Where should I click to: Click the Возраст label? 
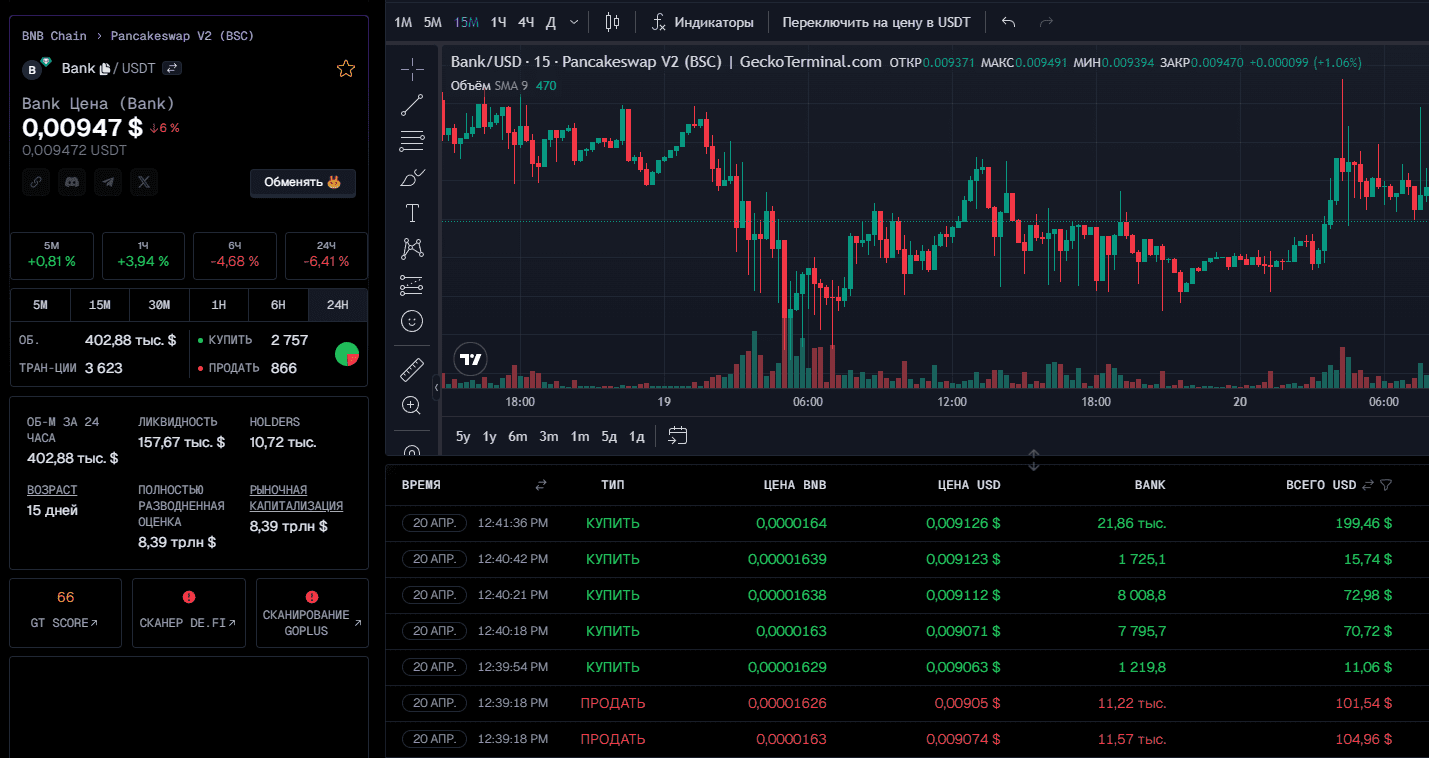click(52, 490)
